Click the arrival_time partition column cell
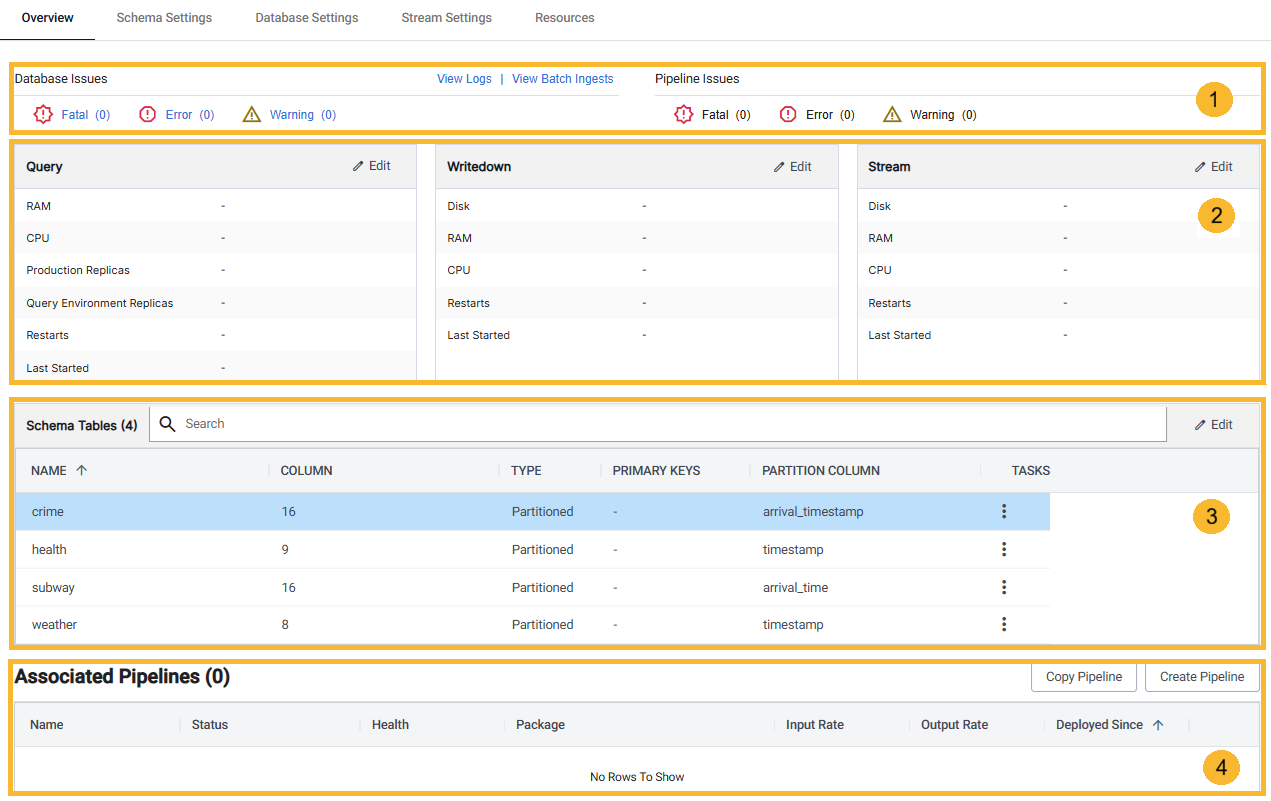1271x801 pixels. click(x=795, y=587)
